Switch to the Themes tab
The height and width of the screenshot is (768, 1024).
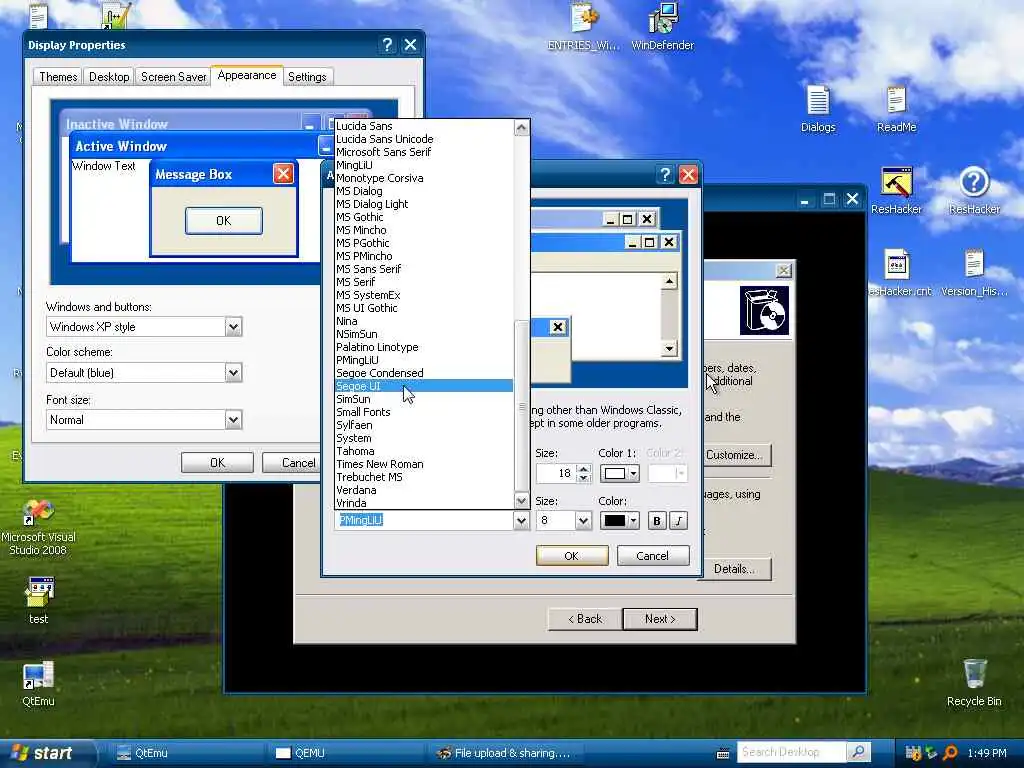tap(58, 77)
